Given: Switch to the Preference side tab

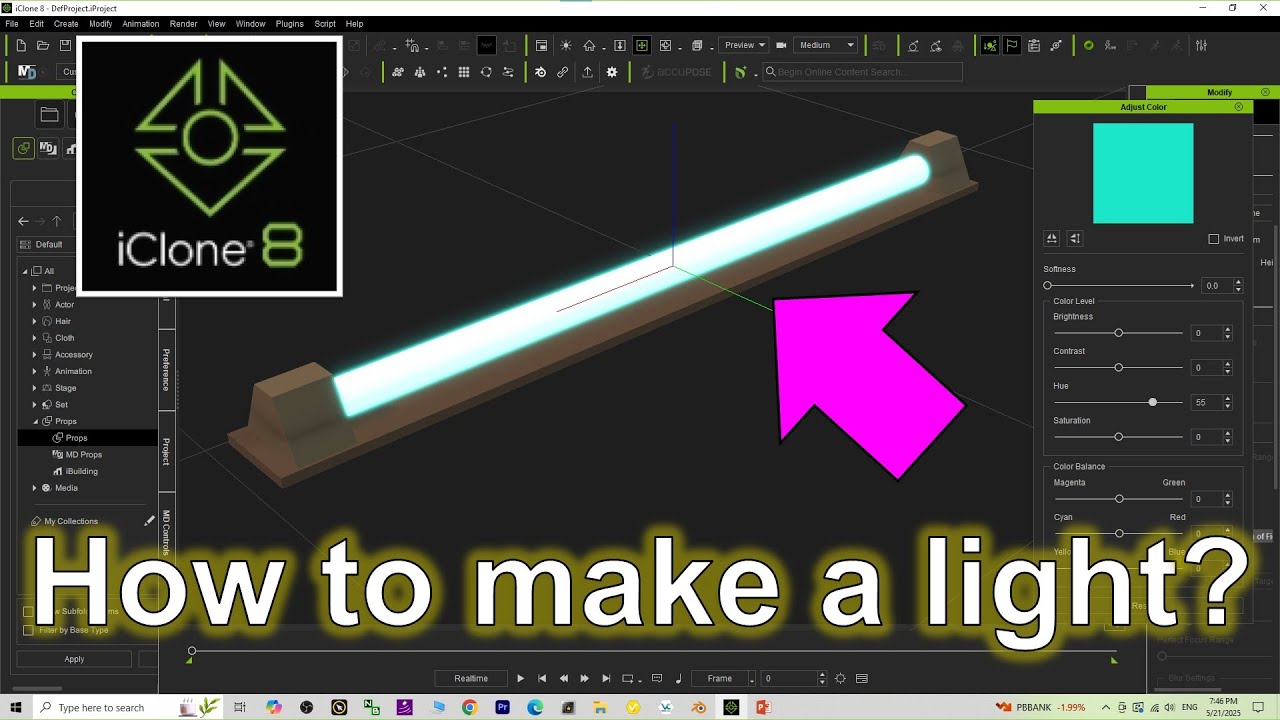Looking at the screenshot, I should [x=167, y=369].
